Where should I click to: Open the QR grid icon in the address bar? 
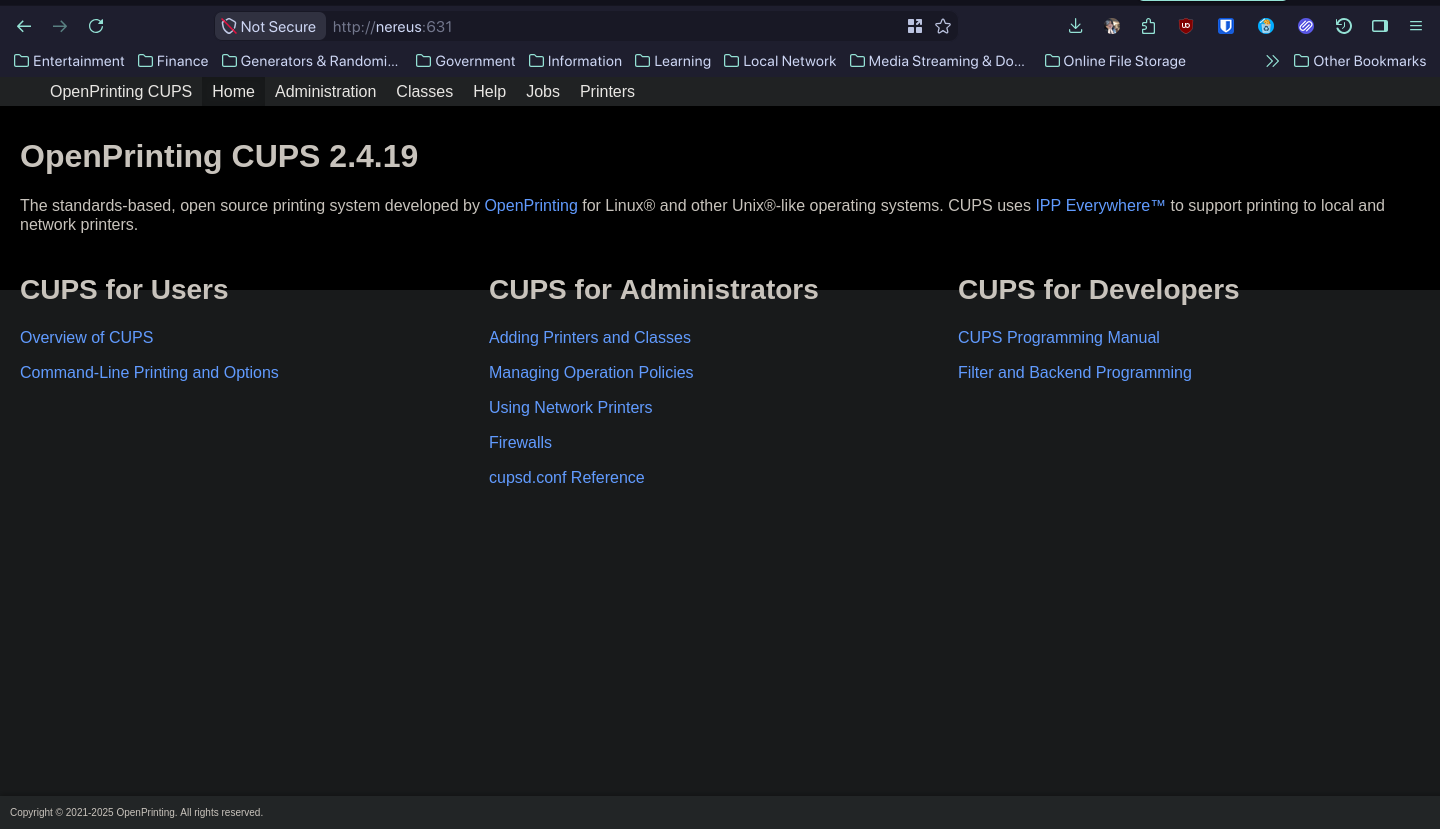(x=914, y=26)
